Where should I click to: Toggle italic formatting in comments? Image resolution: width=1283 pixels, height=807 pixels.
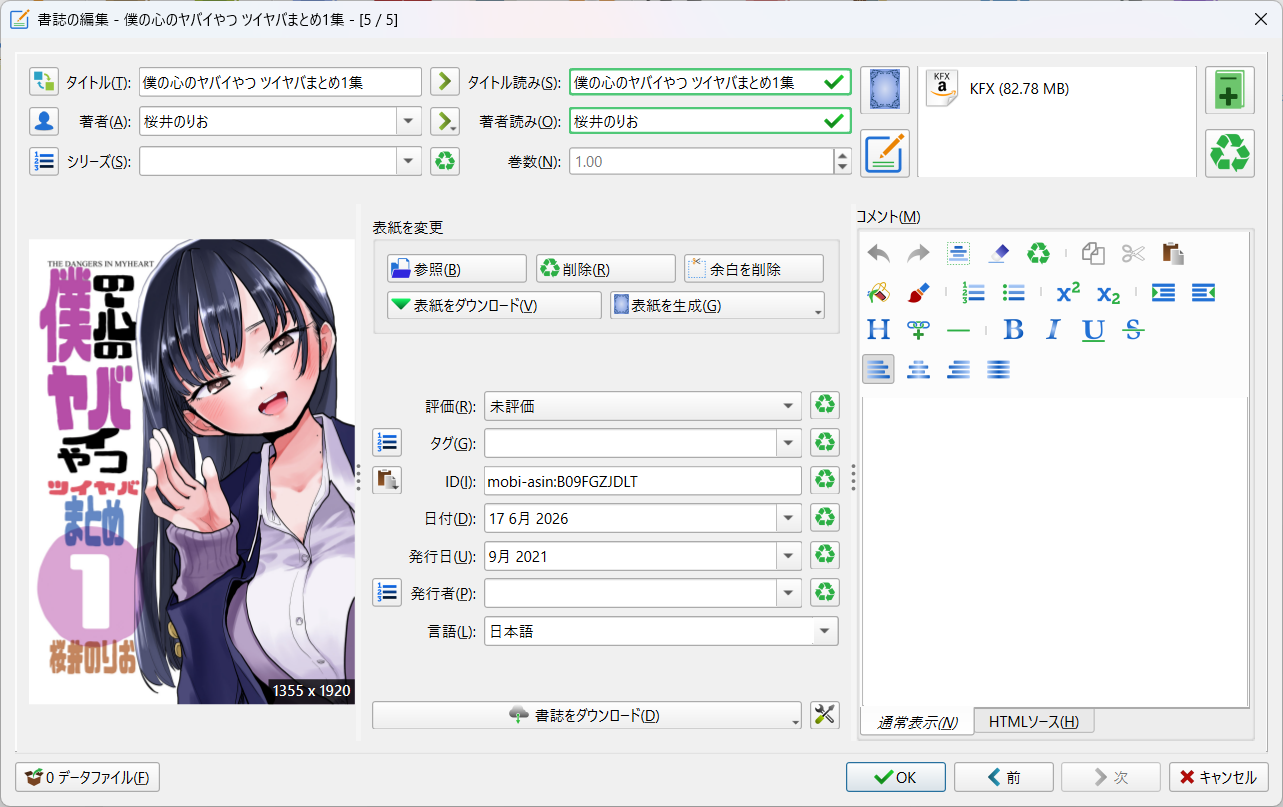(x=1053, y=330)
